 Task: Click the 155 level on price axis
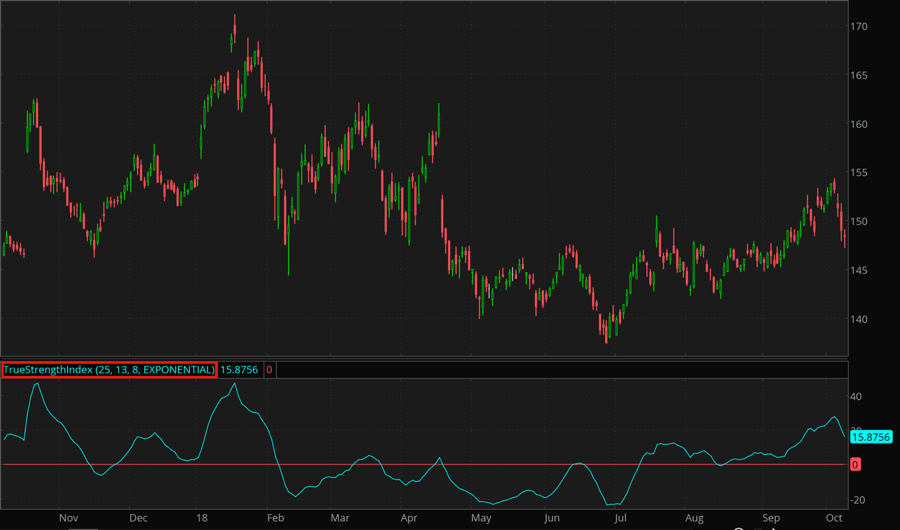click(859, 173)
